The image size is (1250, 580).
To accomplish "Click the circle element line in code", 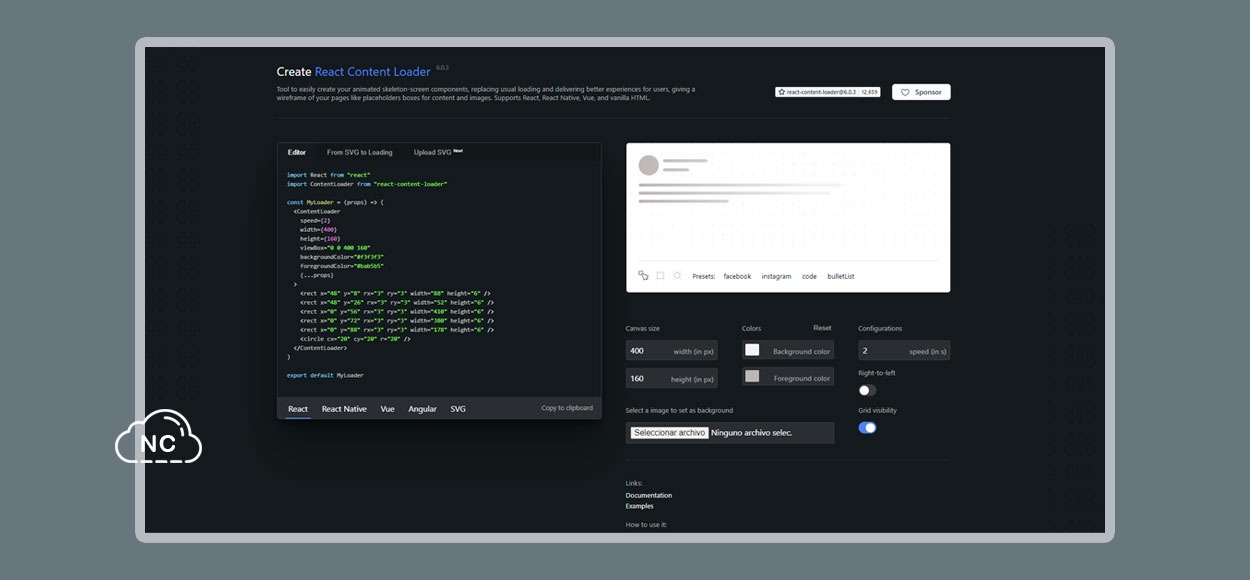I will coord(355,339).
